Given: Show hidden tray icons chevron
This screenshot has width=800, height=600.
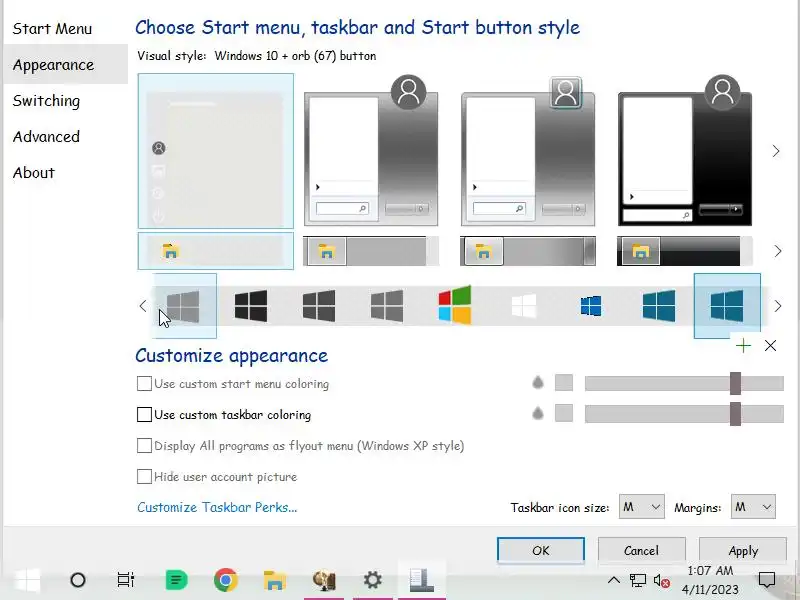Looking at the screenshot, I should pos(614,580).
